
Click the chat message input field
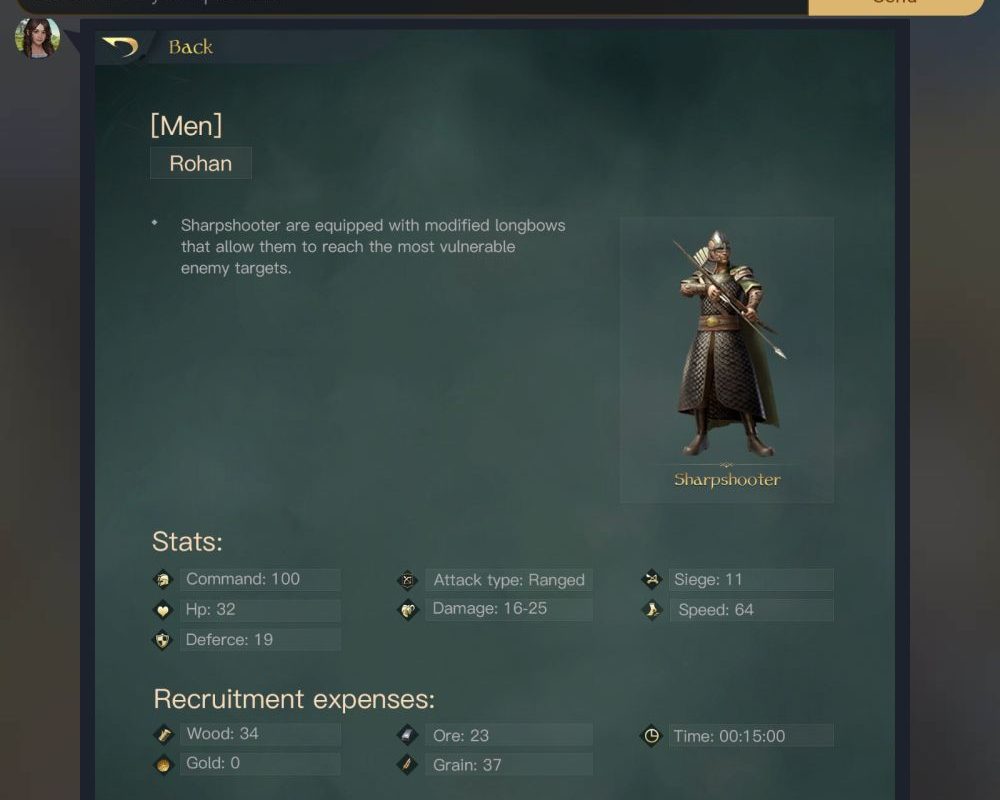tap(412, 5)
